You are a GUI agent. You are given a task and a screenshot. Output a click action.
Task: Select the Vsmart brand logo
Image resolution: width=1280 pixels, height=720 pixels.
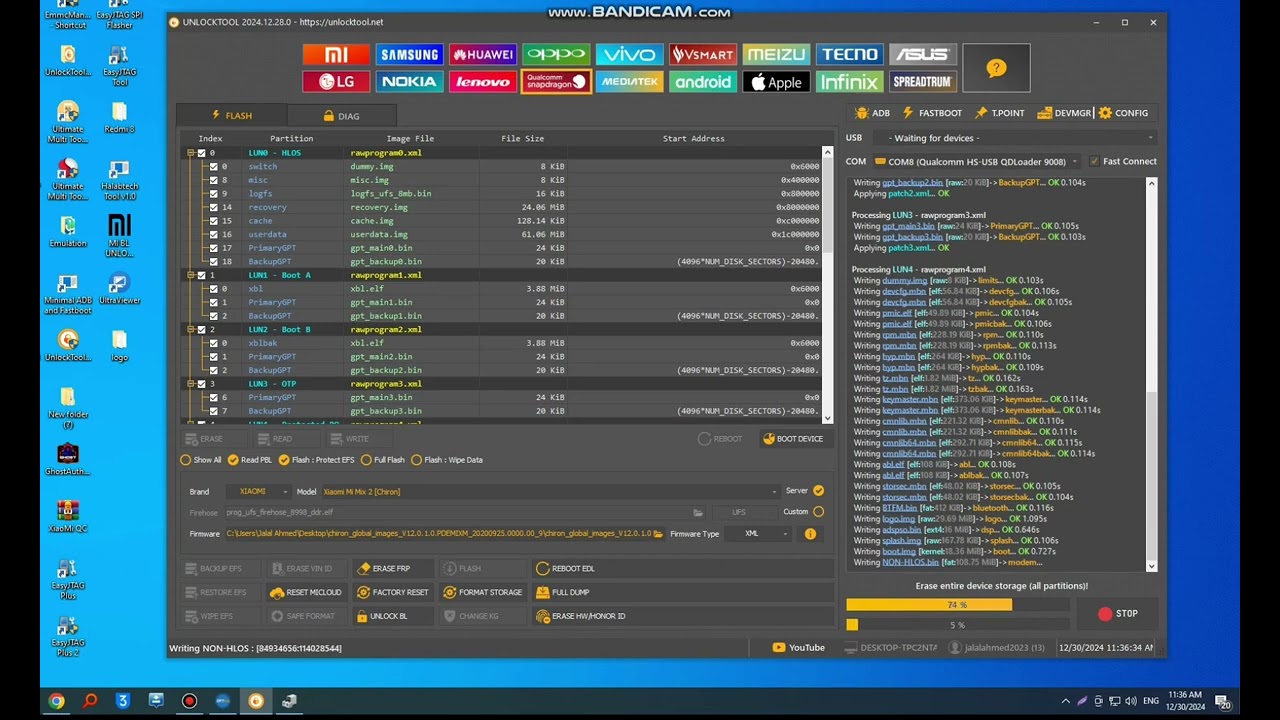coord(703,55)
